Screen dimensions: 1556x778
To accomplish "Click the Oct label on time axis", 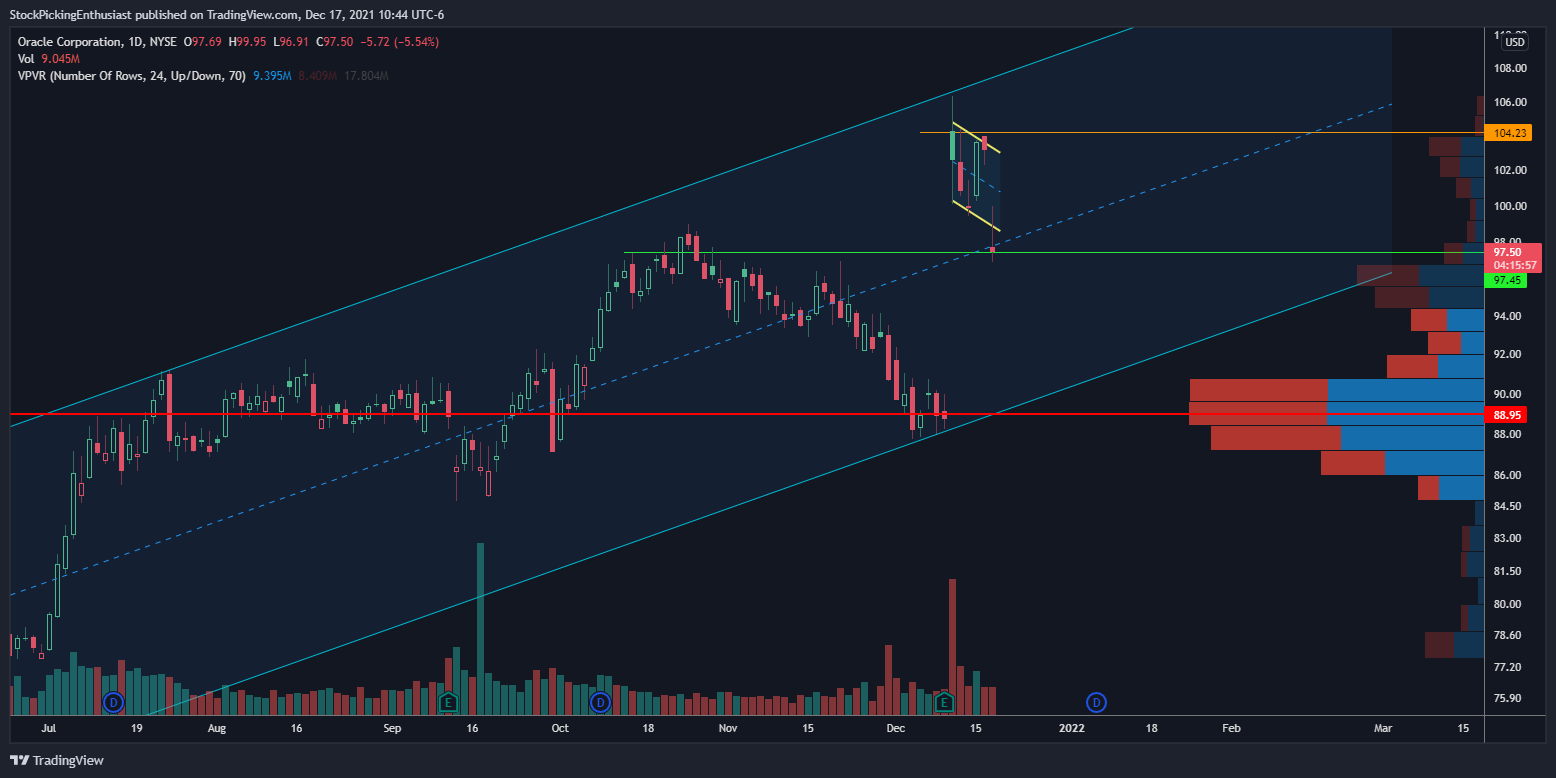I will click(560, 729).
